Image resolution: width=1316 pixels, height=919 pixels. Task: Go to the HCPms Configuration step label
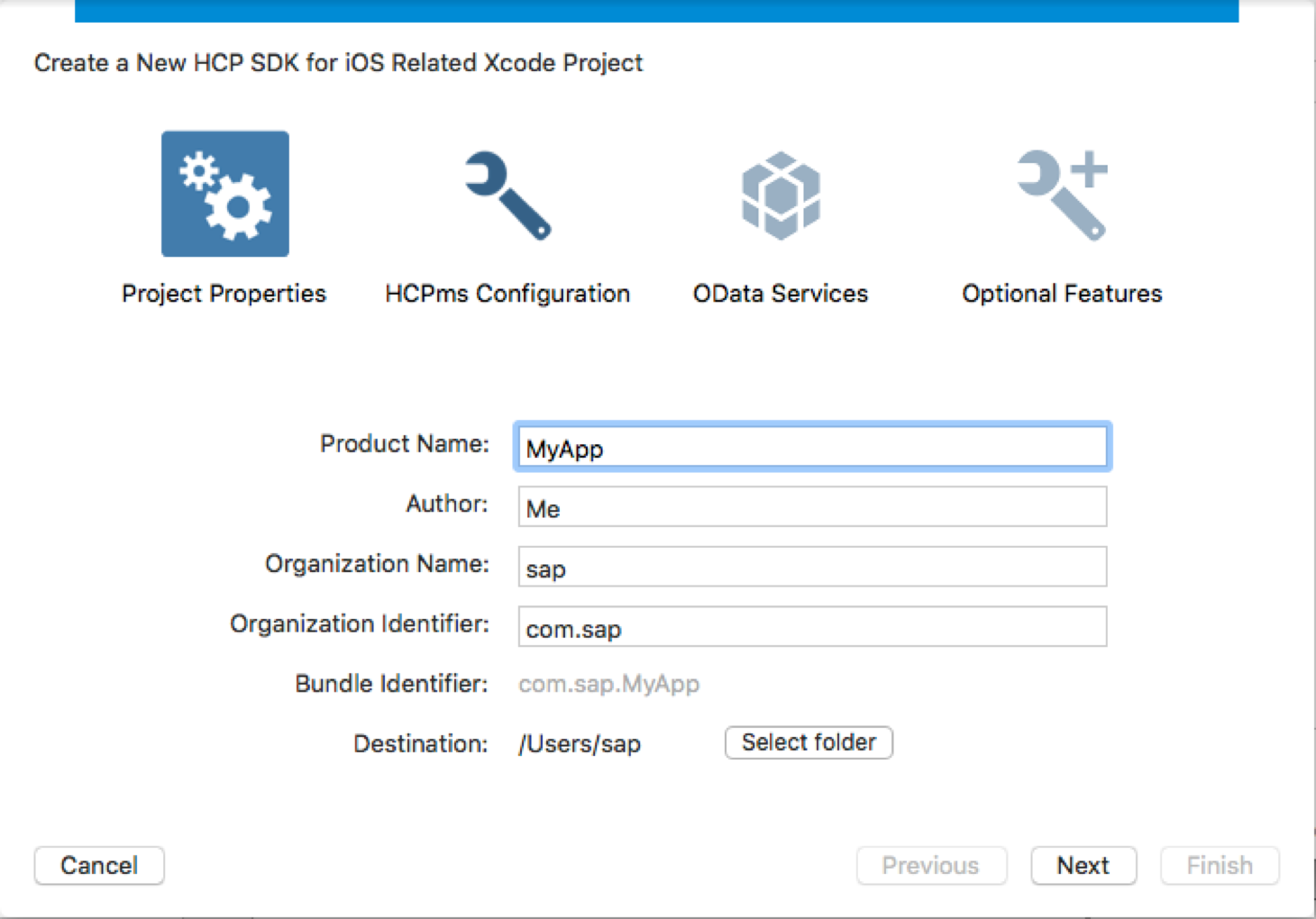tap(507, 294)
